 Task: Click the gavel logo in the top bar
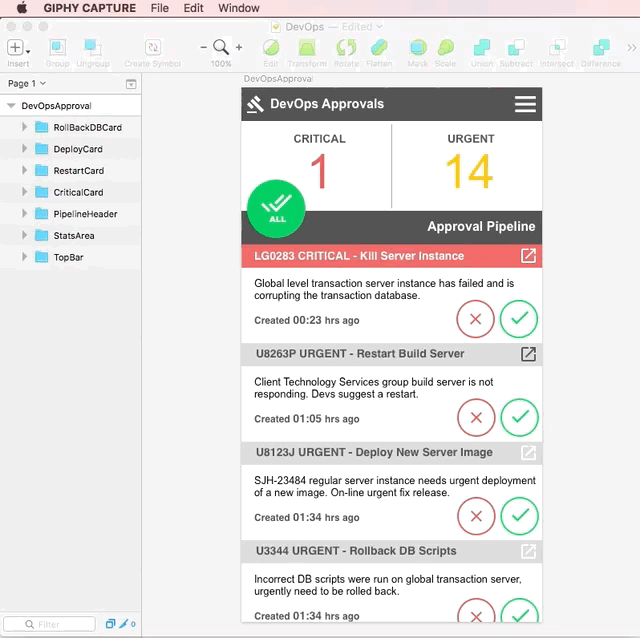[x=256, y=104]
